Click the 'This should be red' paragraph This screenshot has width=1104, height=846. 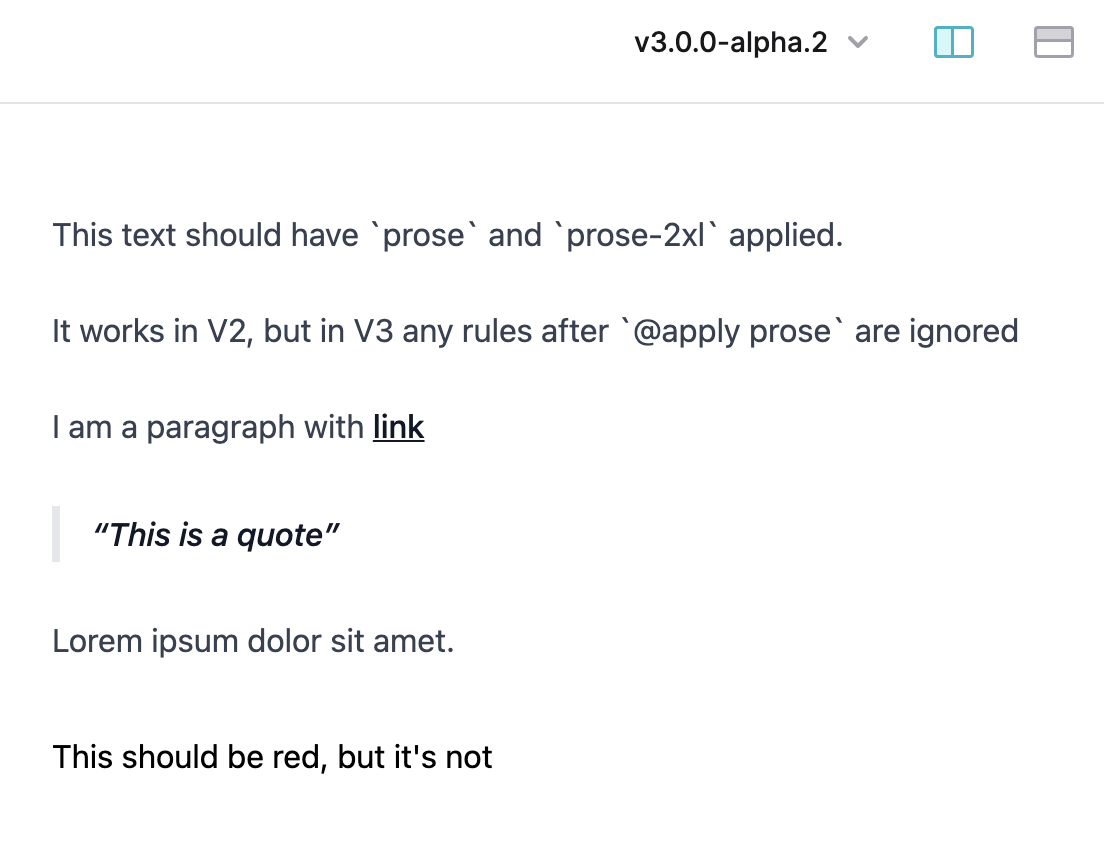272,757
